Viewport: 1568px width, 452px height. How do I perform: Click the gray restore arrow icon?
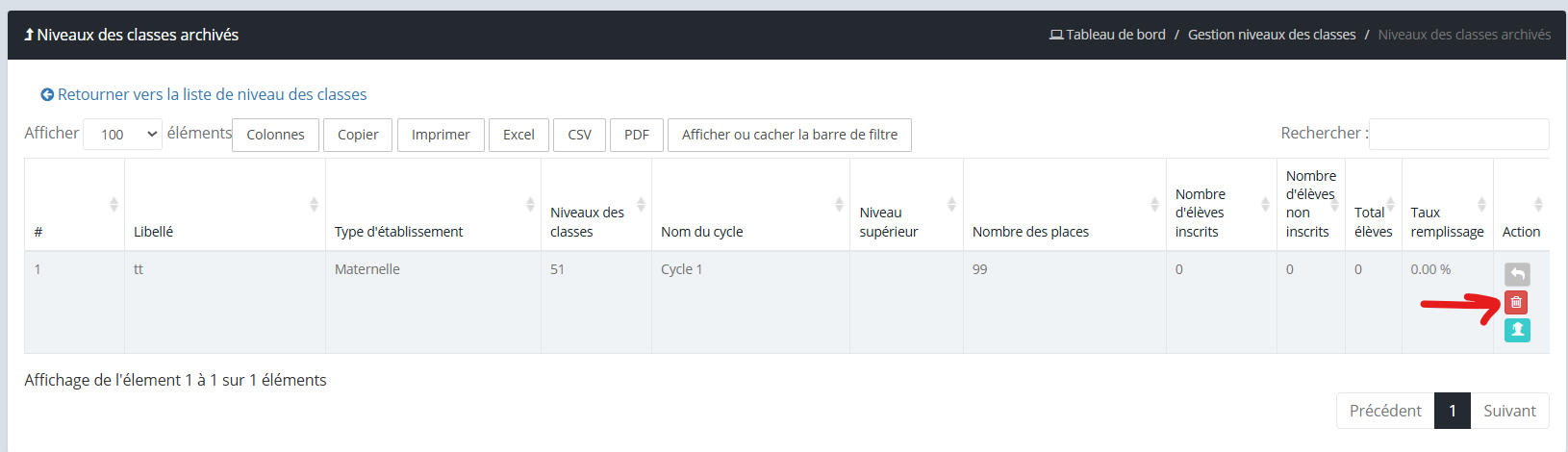click(1516, 274)
